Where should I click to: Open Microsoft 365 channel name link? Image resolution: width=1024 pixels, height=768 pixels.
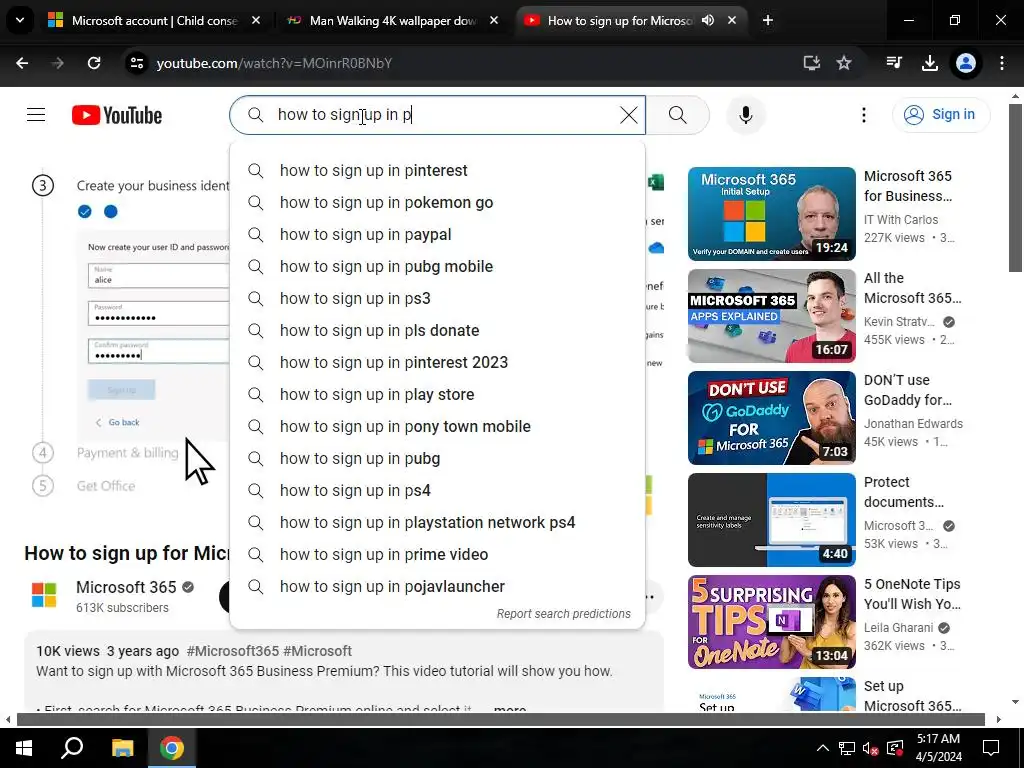(x=126, y=587)
